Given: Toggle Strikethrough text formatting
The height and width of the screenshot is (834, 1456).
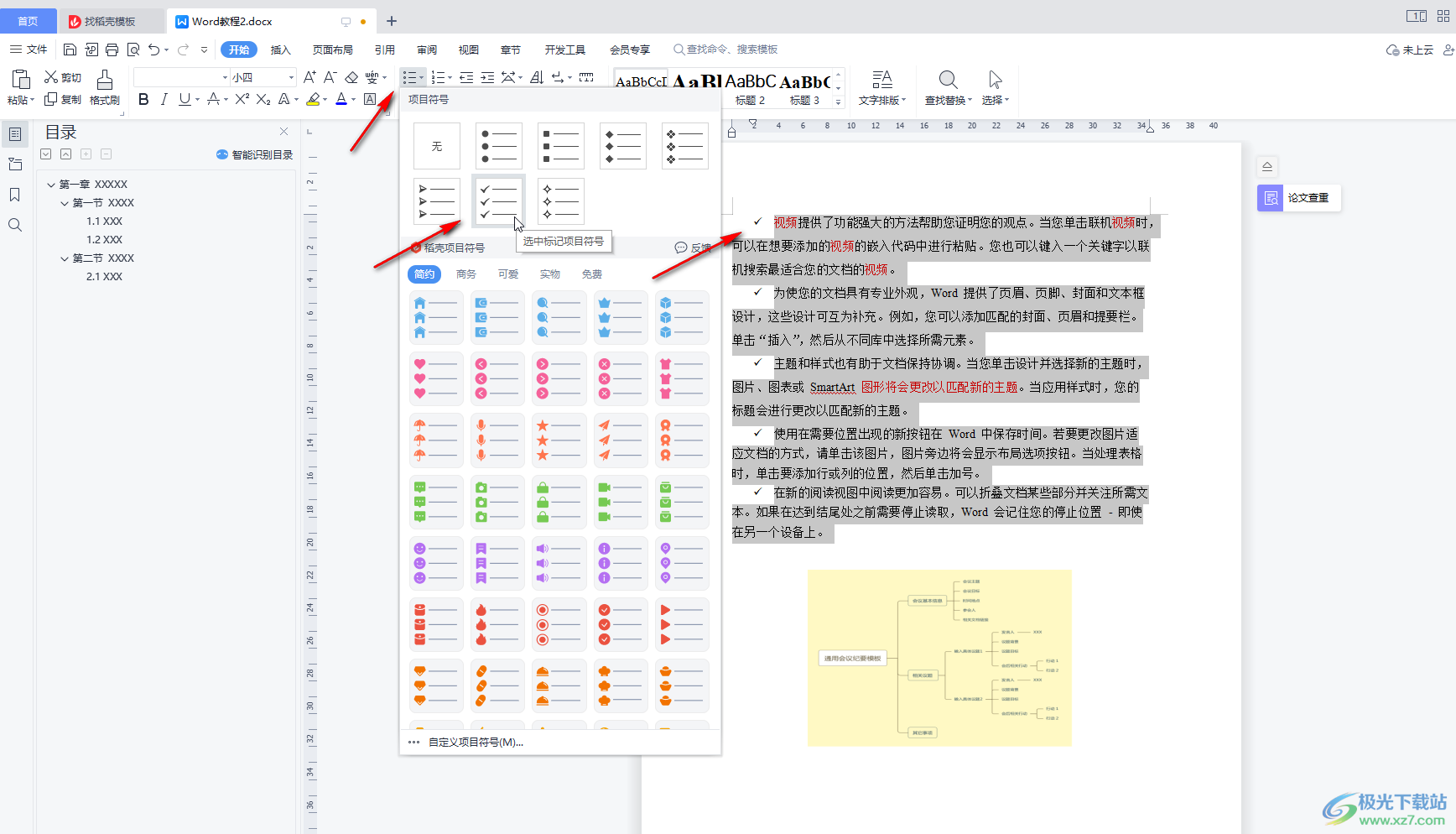Looking at the screenshot, I should click(x=213, y=99).
